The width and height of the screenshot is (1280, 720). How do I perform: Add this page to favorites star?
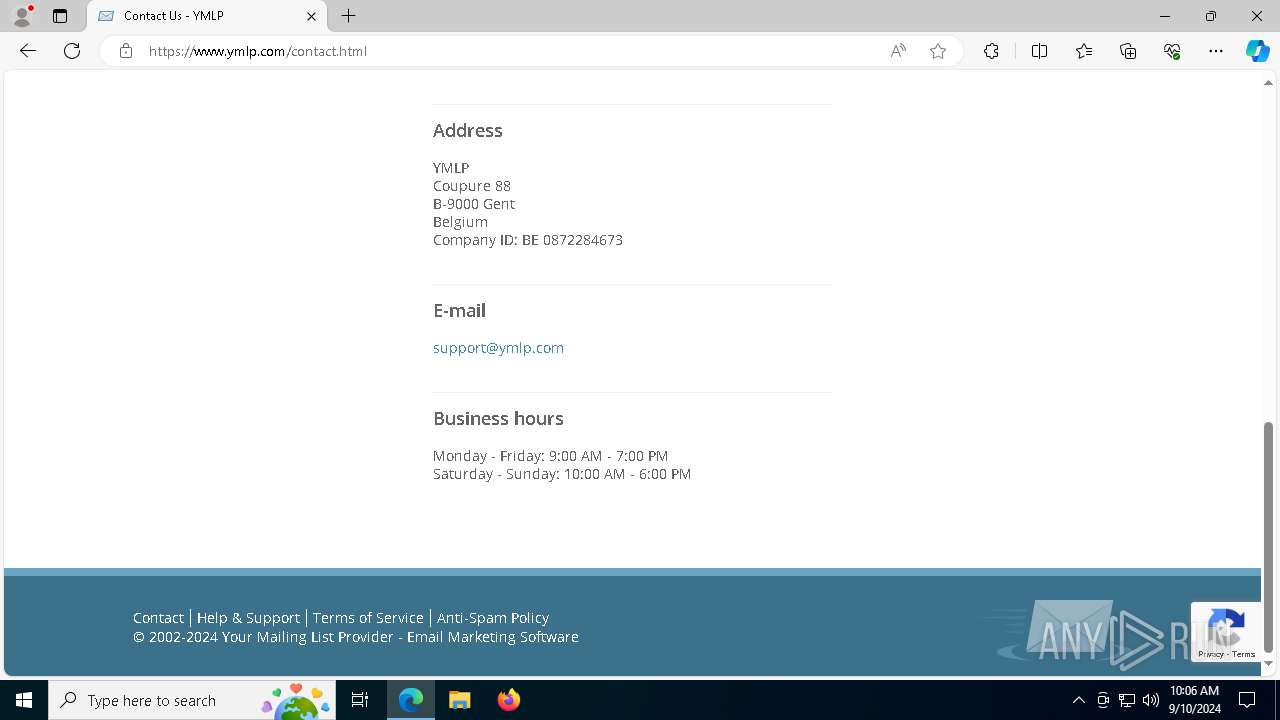[938, 51]
